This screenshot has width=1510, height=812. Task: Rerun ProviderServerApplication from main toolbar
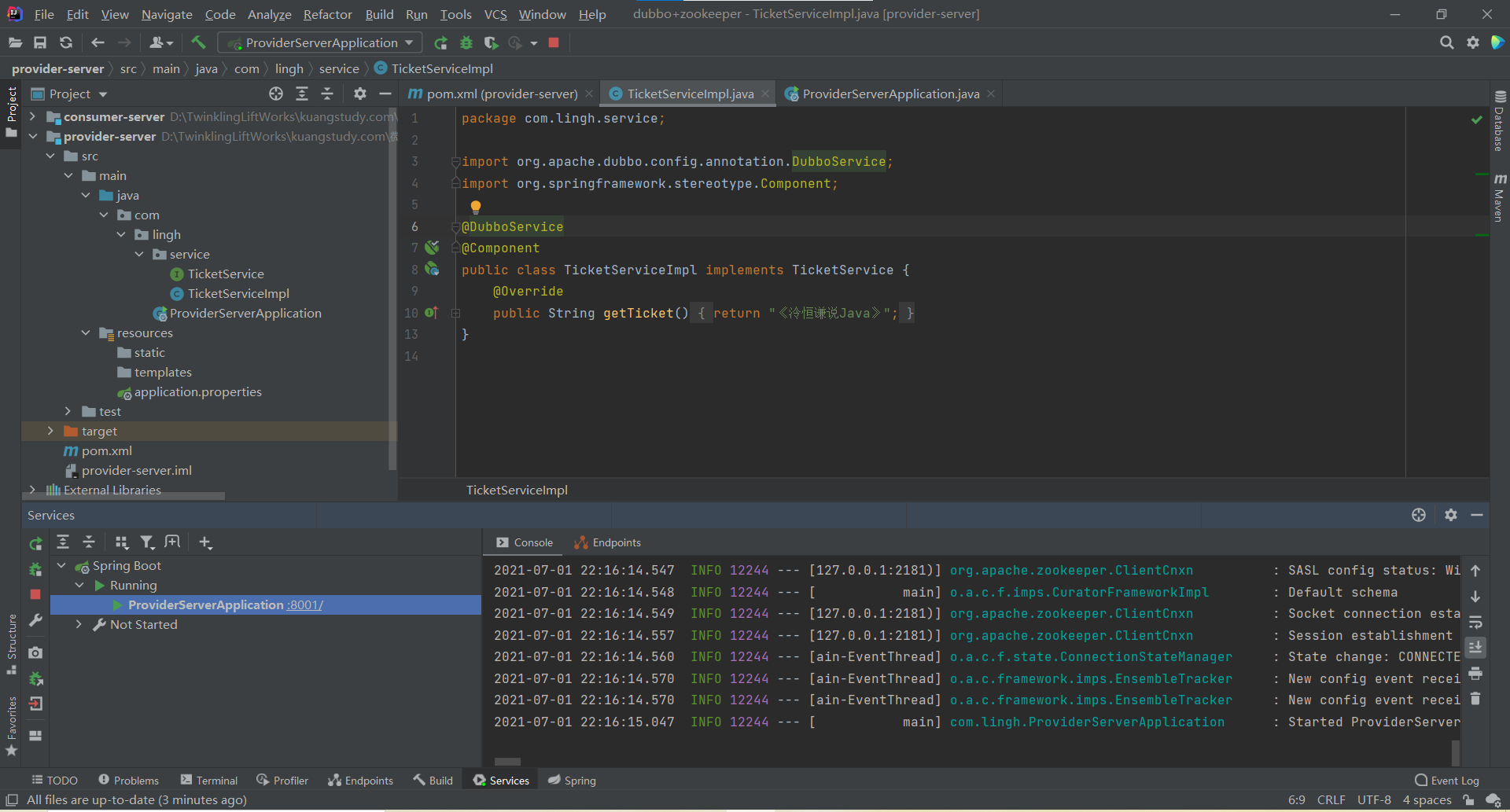[440, 42]
